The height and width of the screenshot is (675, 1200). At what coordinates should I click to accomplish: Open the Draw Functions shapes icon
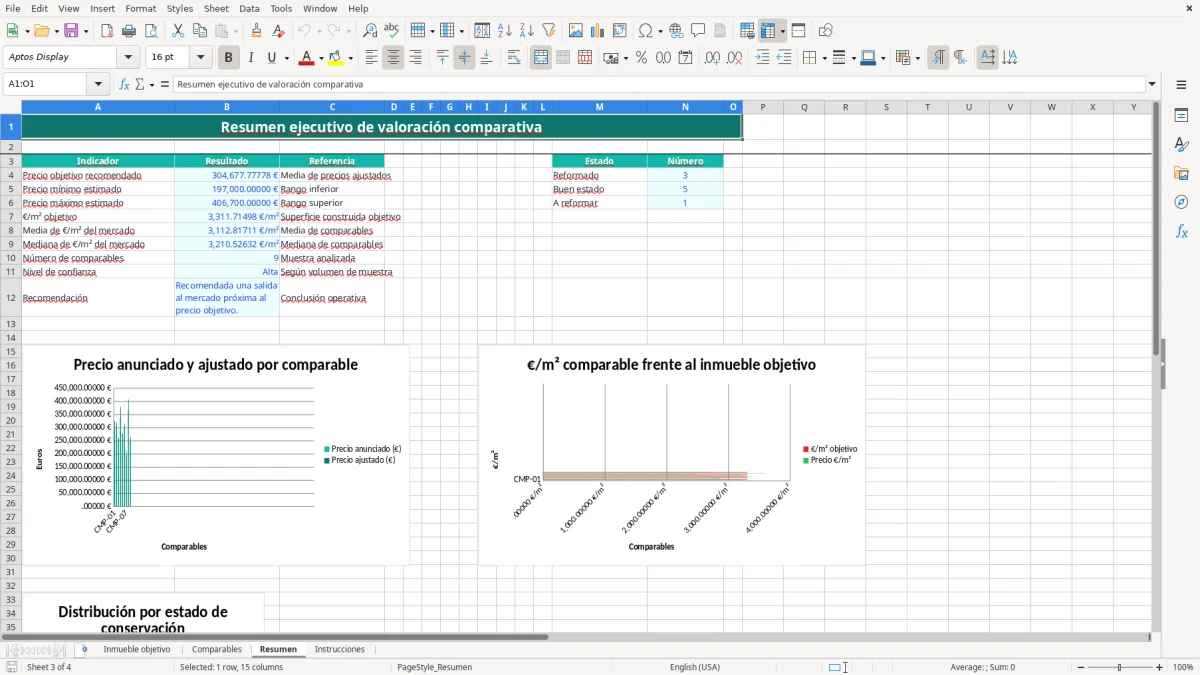(825, 31)
